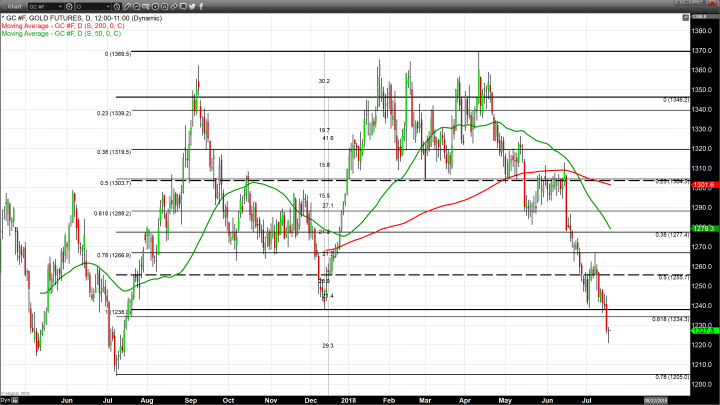Click the small icon beside the Dyn label
The width and height of the screenshot is (720, 405).
15,401
